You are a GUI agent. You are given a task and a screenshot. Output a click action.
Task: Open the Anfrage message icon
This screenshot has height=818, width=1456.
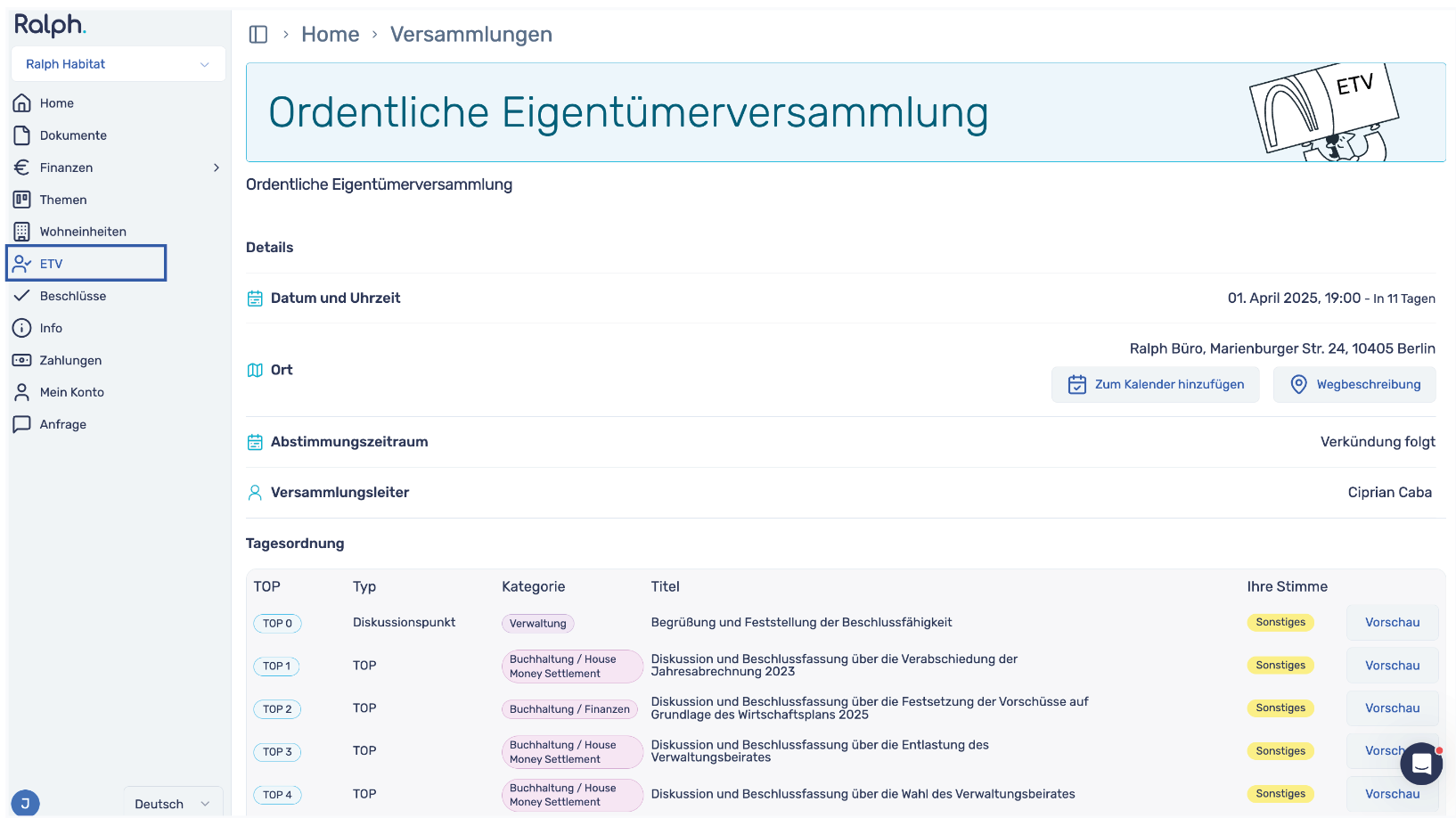point(22,424)
